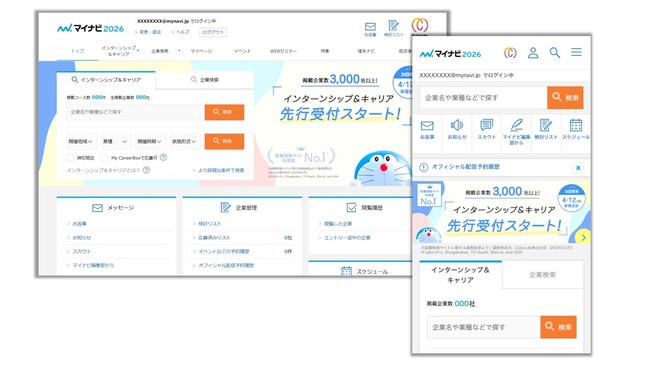The width and height of the screenshot is (650, 366).
Task: Open the 業種 dropdown
Action: pyautogui.click(x=116, y=141)
